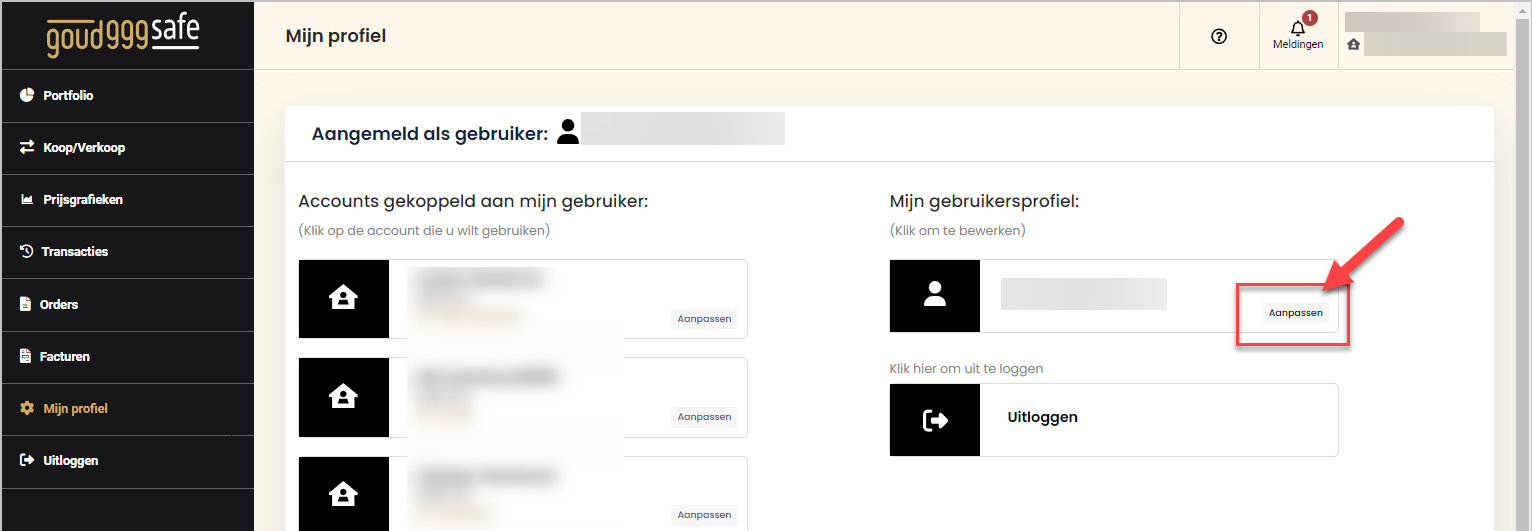Click the logout arrow icon tile in content area
This screenshot has width=1532, height=531.
pyautogui.click(x=935, y=420)
